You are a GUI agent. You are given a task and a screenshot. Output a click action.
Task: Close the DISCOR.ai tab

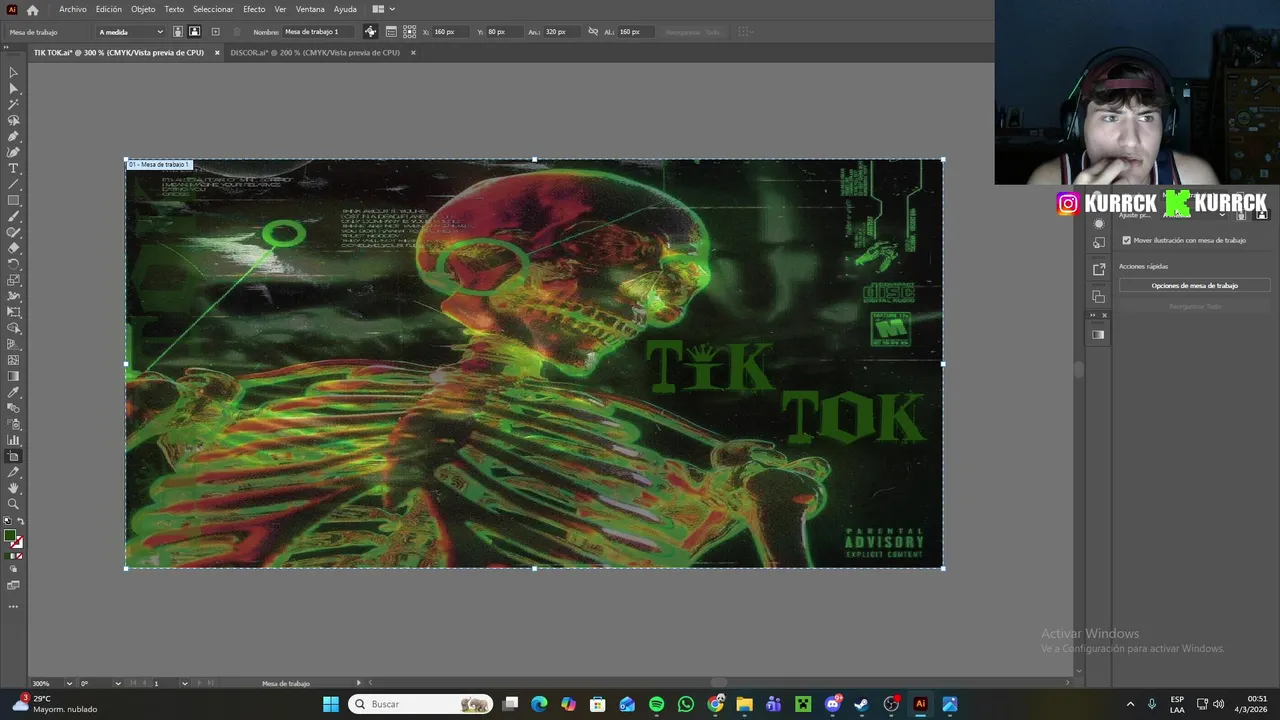(413, 53)
